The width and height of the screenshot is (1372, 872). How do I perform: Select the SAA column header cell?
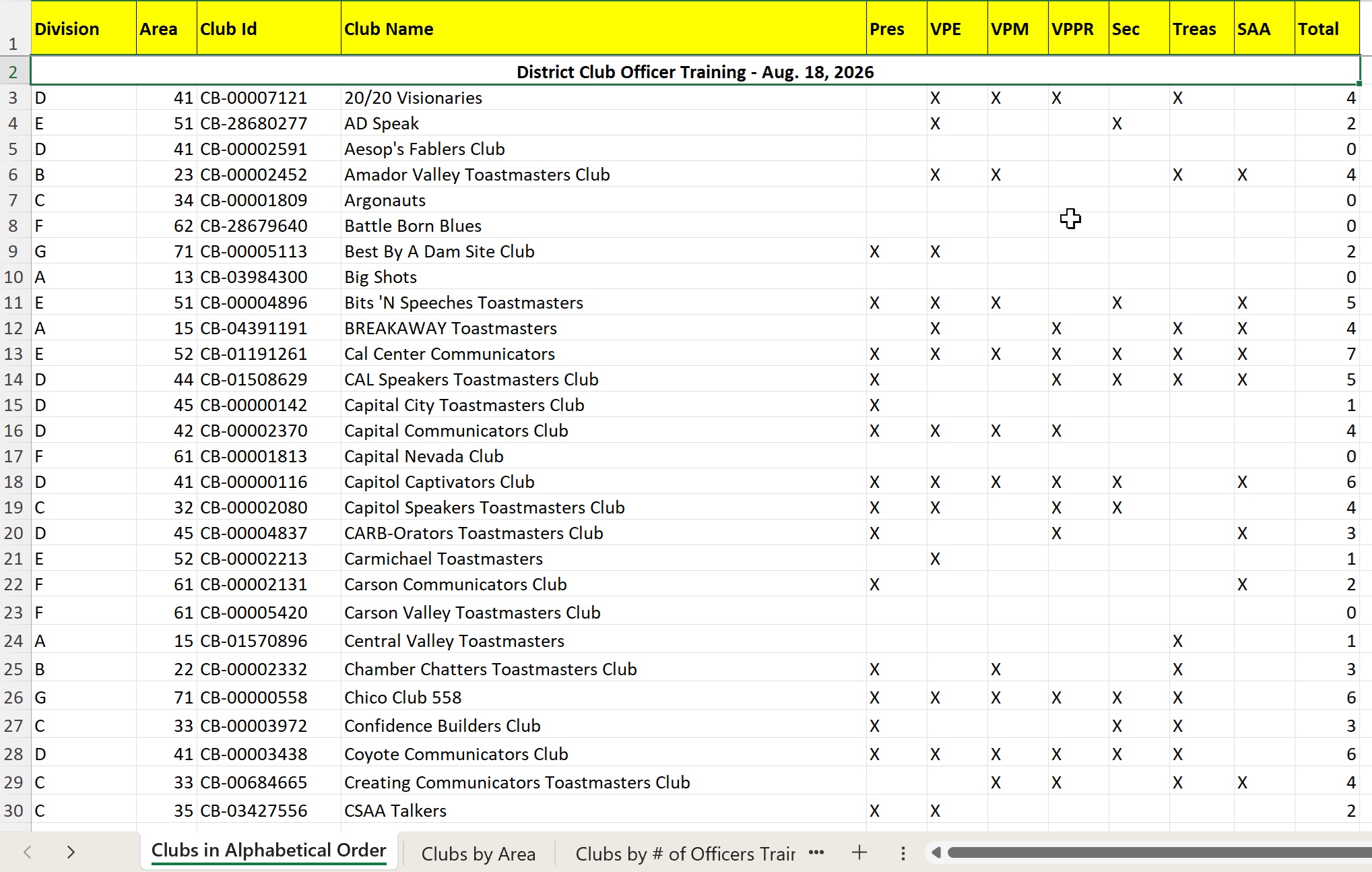pyautogui.click(x=1264, y=28)
